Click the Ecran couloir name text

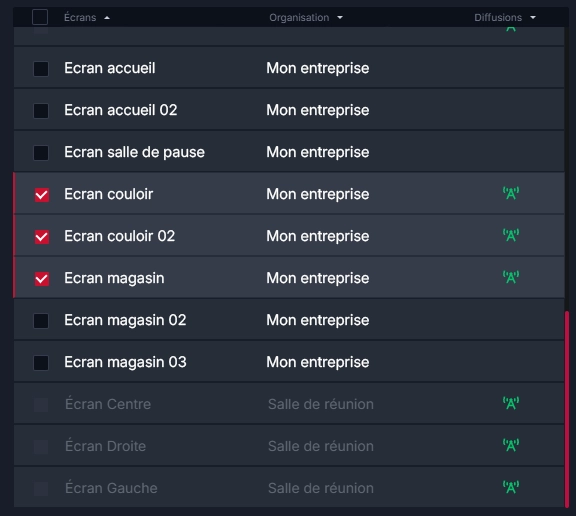coord(108,194)
